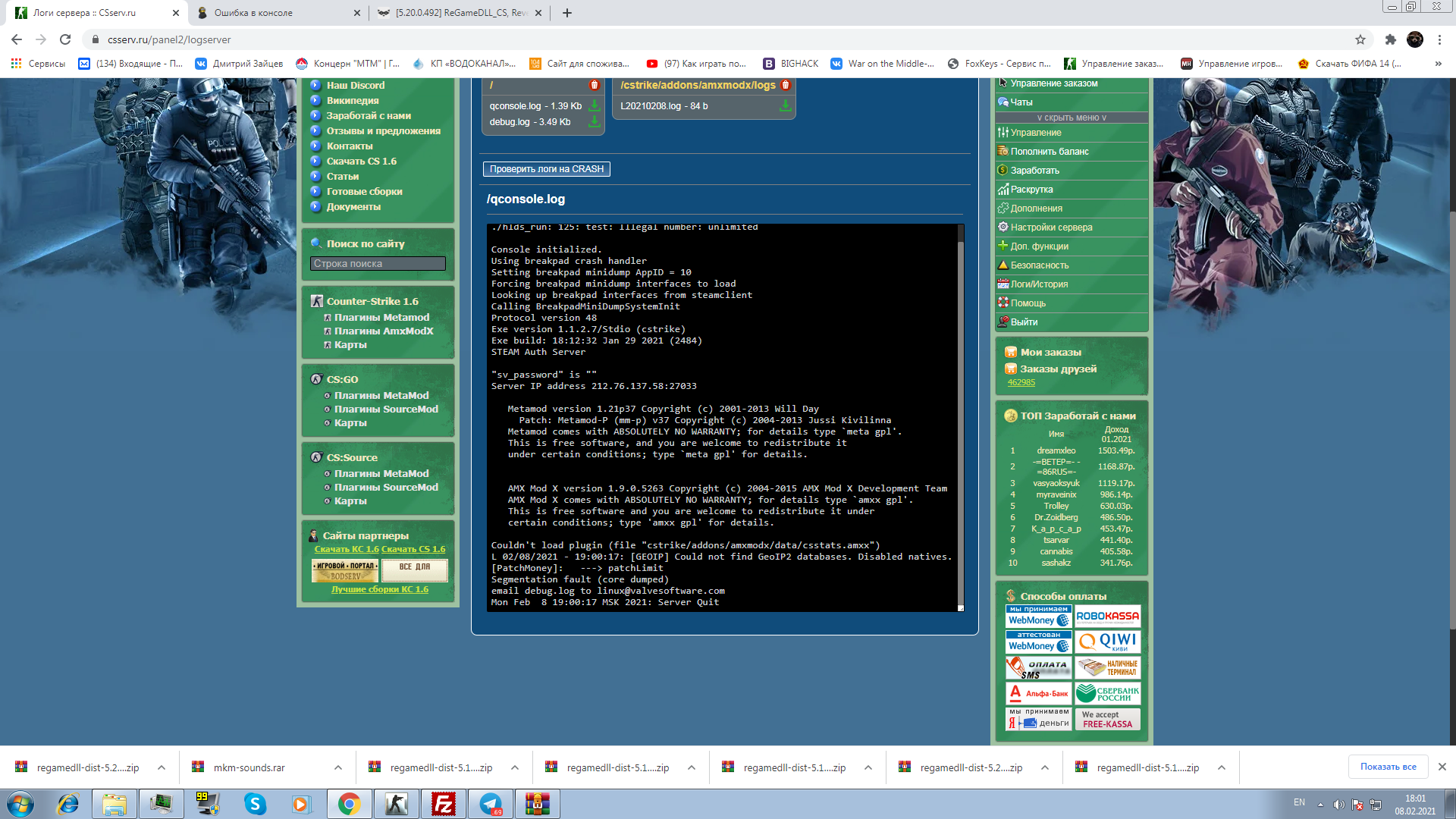Screen dimensions: 1456x819
Task: Open Telegram from the taskbar
Action: pyautogui.click(x=491, y=804)
